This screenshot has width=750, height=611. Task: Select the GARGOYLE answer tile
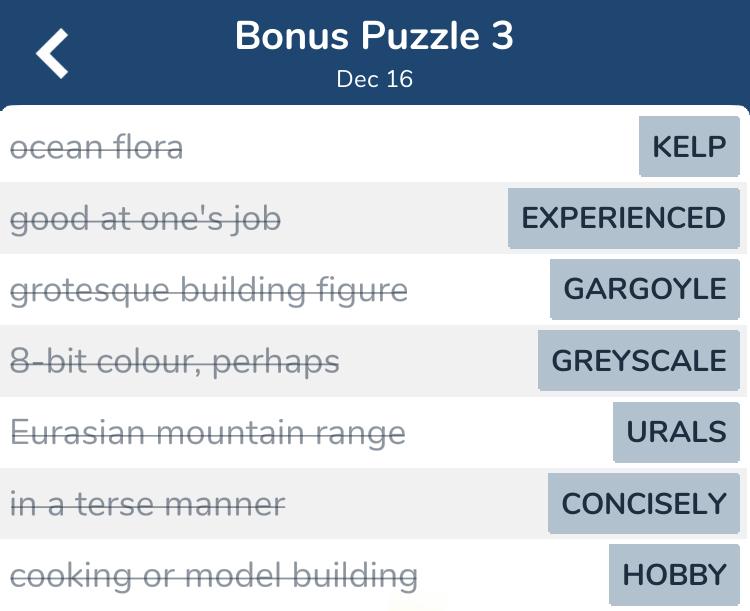(x=645, y=289)
